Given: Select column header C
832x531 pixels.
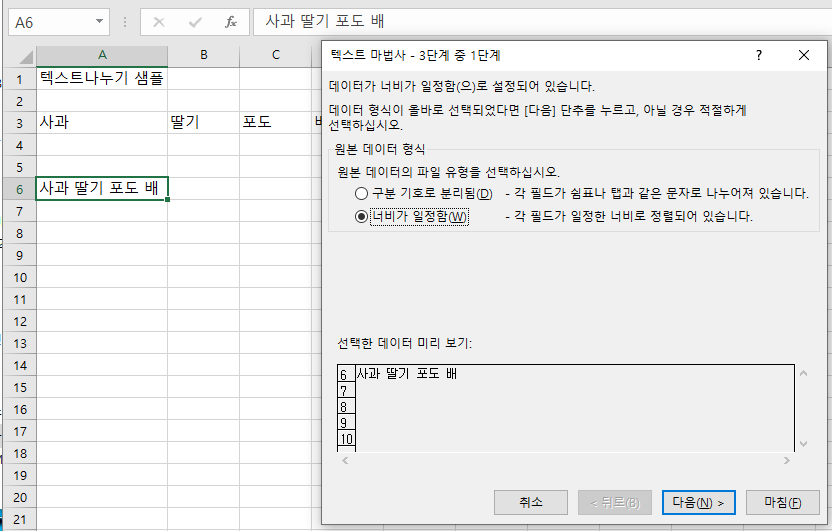Looking at the screenshot, I should (x=275, y=55).
